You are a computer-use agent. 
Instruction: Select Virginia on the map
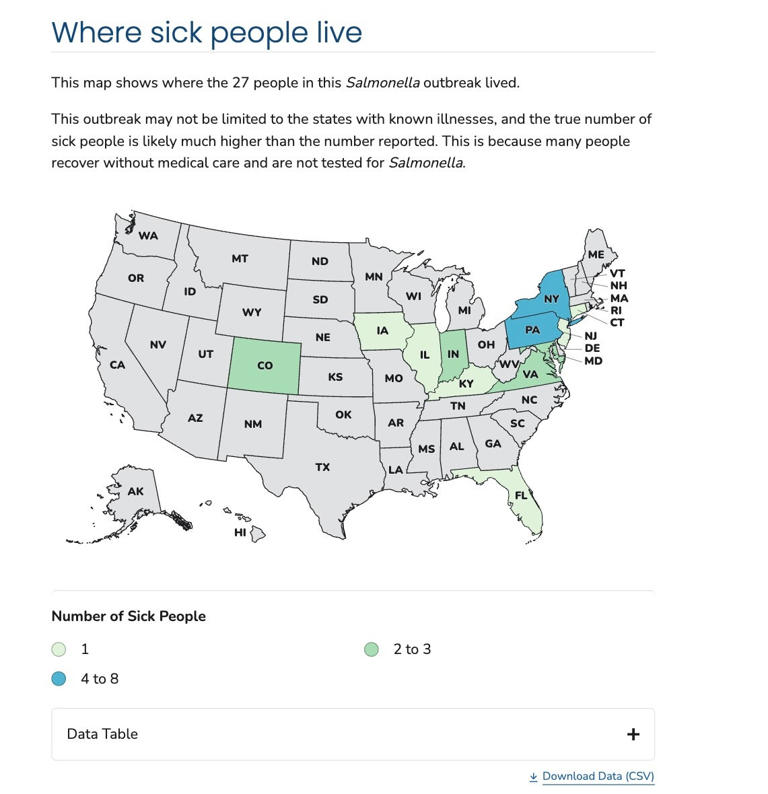tap(530, 375)
